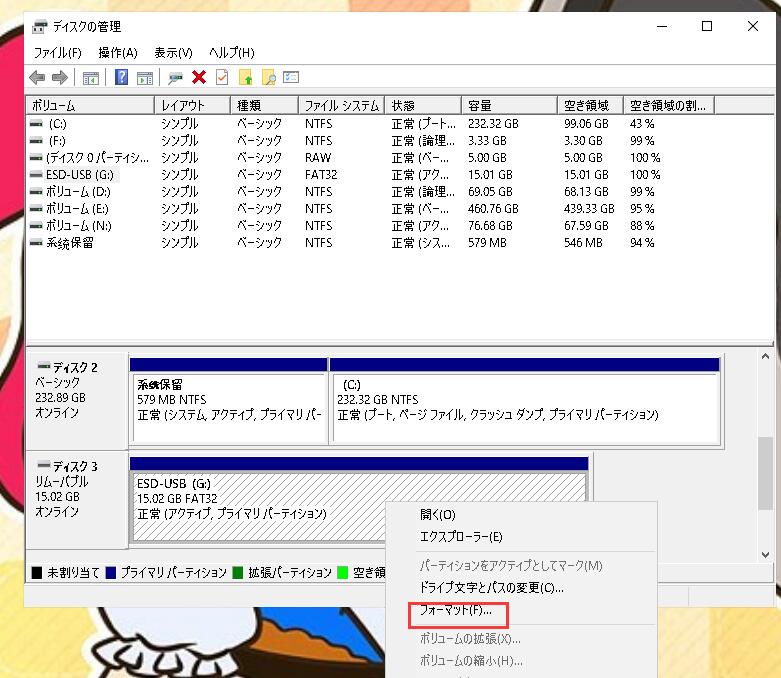Click the drive icon of ボリューム (N:) row
Viewport: 781px width, 678px height.
pos(36,226)
